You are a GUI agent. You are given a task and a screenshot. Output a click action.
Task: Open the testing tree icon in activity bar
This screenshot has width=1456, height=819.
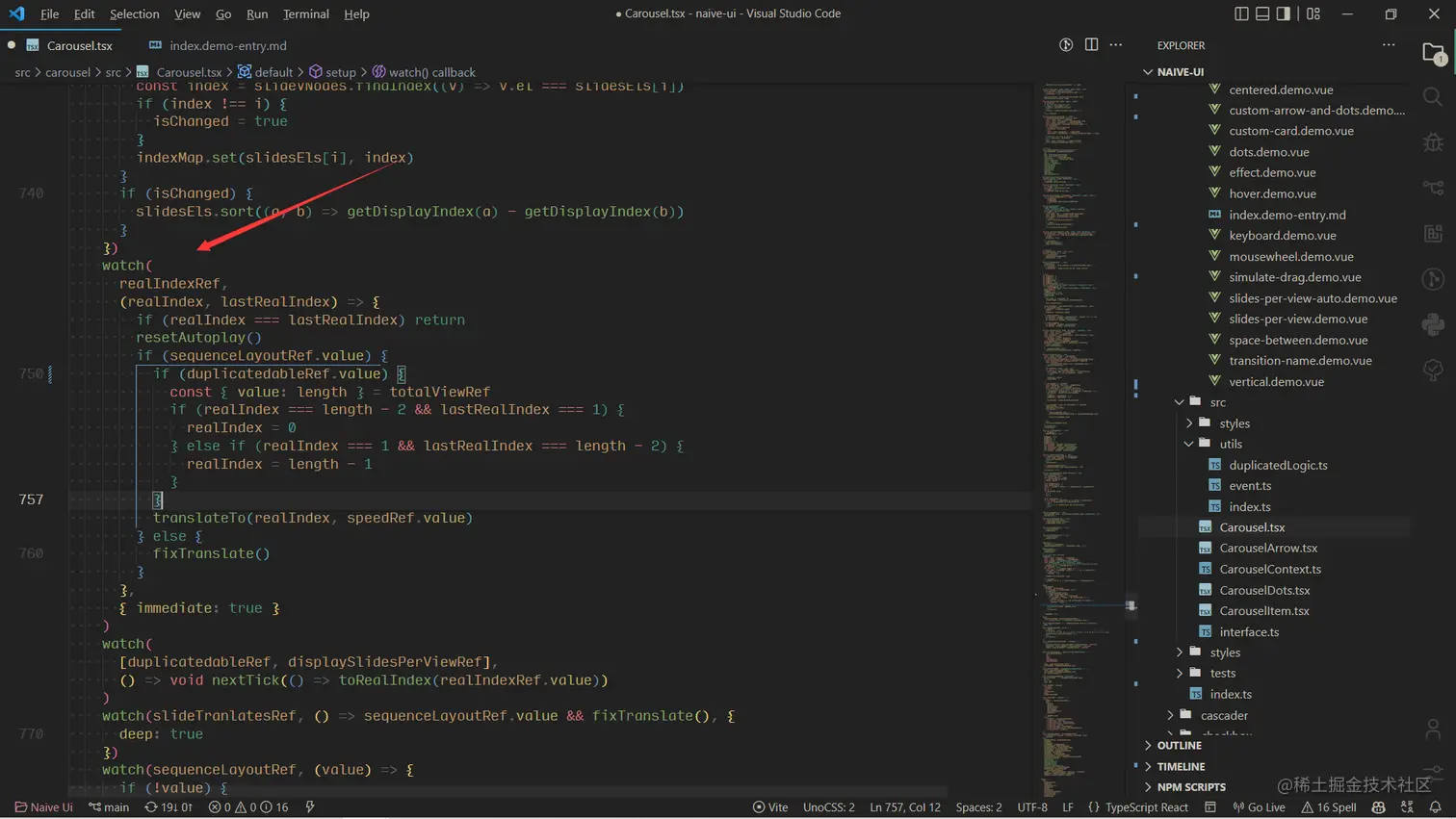pos(1433,370)
